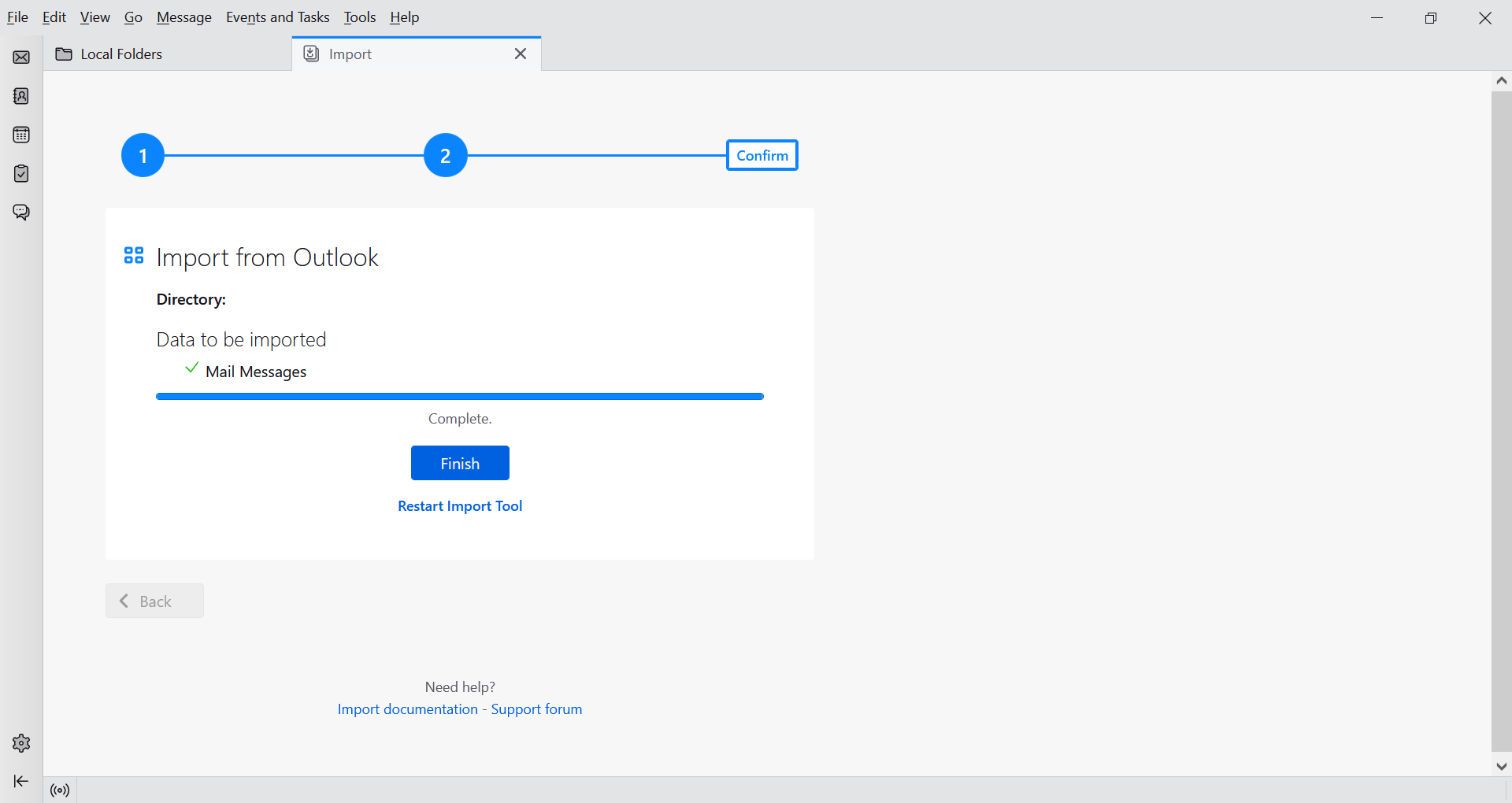Screen dimensions: 1512x803
Task: Open the File menu
Action: (17, 17)
